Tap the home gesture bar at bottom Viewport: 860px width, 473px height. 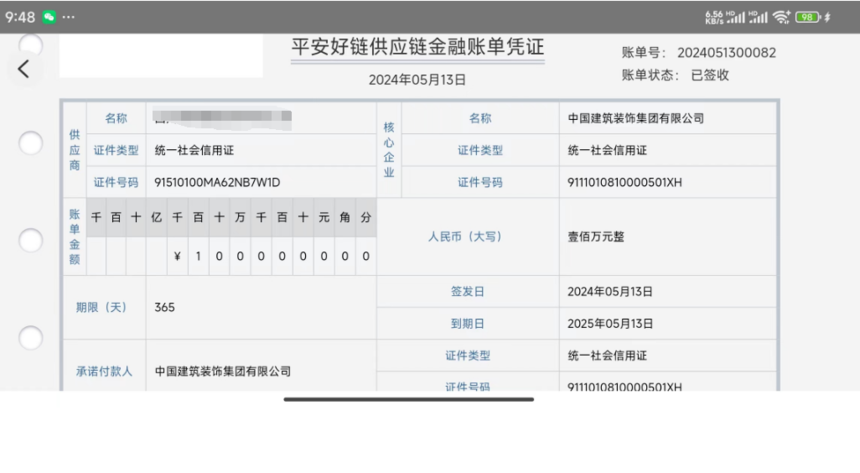(409, 399)
